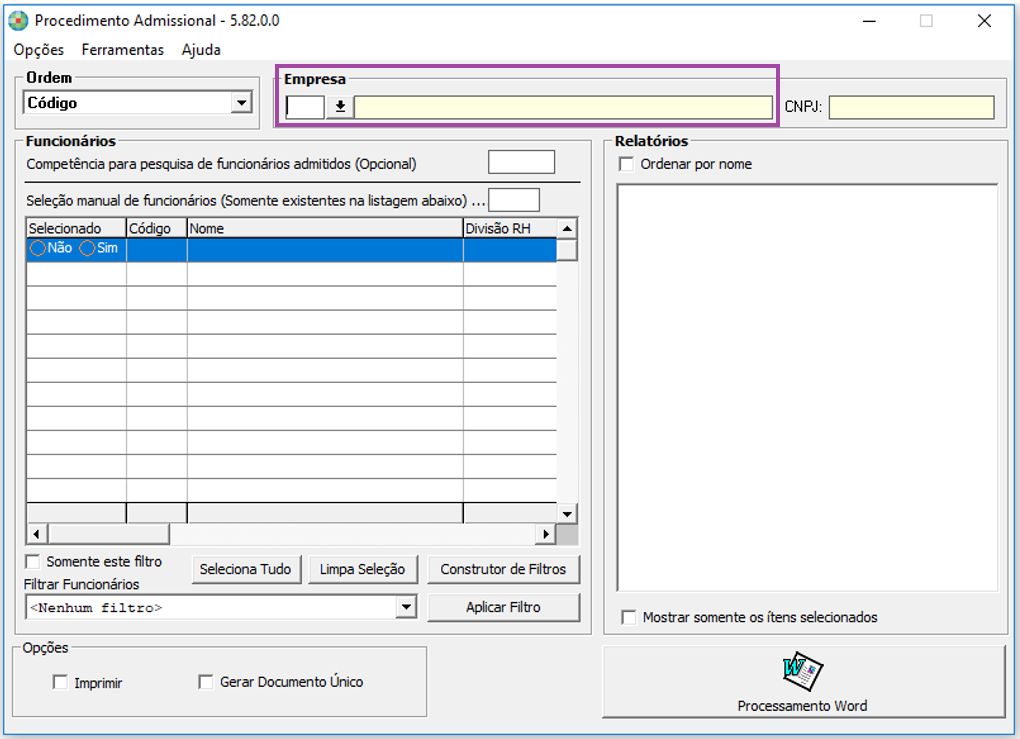
Task: Click the table scroll up arrow
Action: pyautogui.click(x=567, y=228)
